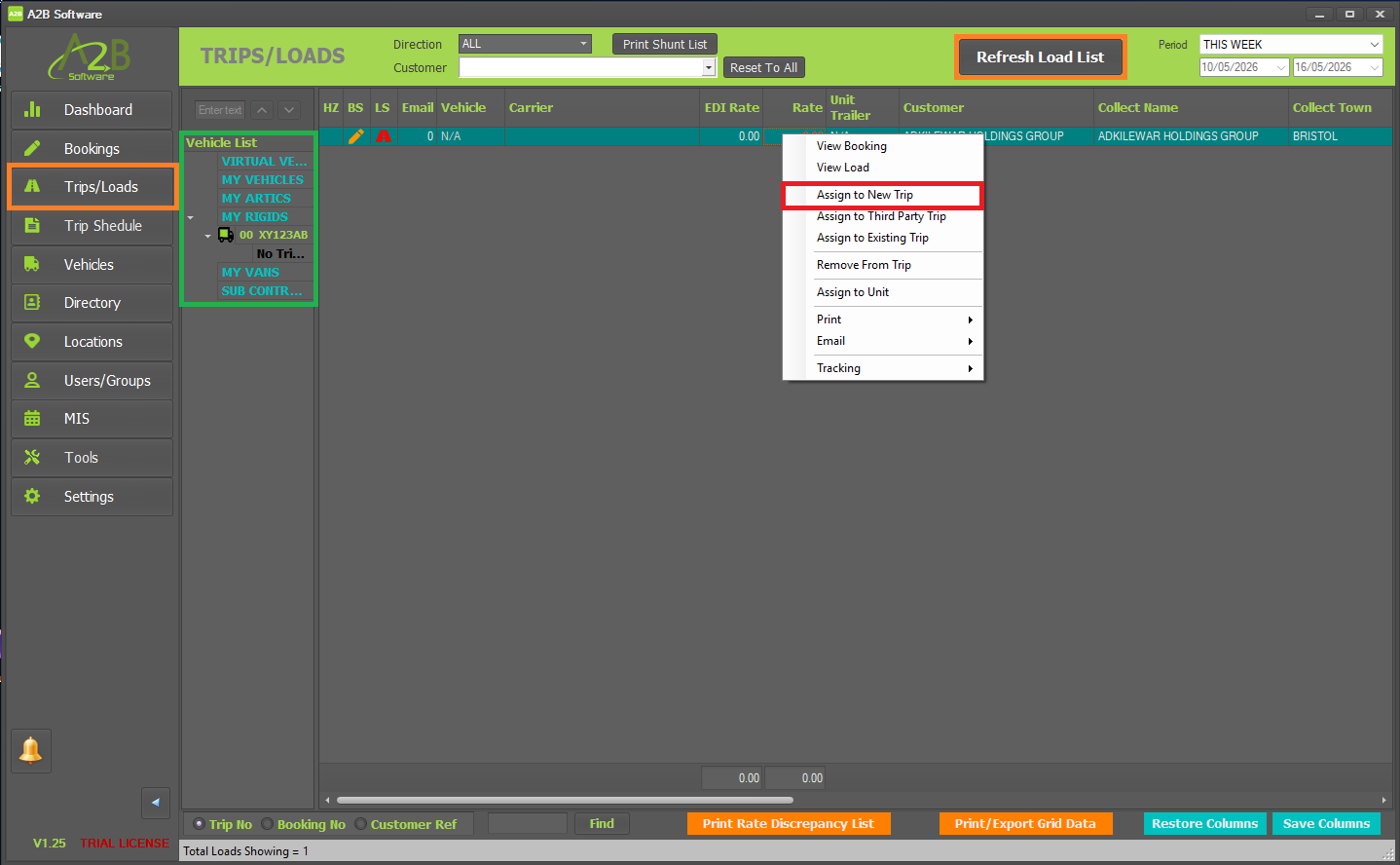Viewport: 1400px width, 865px height.
Task: Expand the Tracking submenu arrow
Action: point(971,368)
